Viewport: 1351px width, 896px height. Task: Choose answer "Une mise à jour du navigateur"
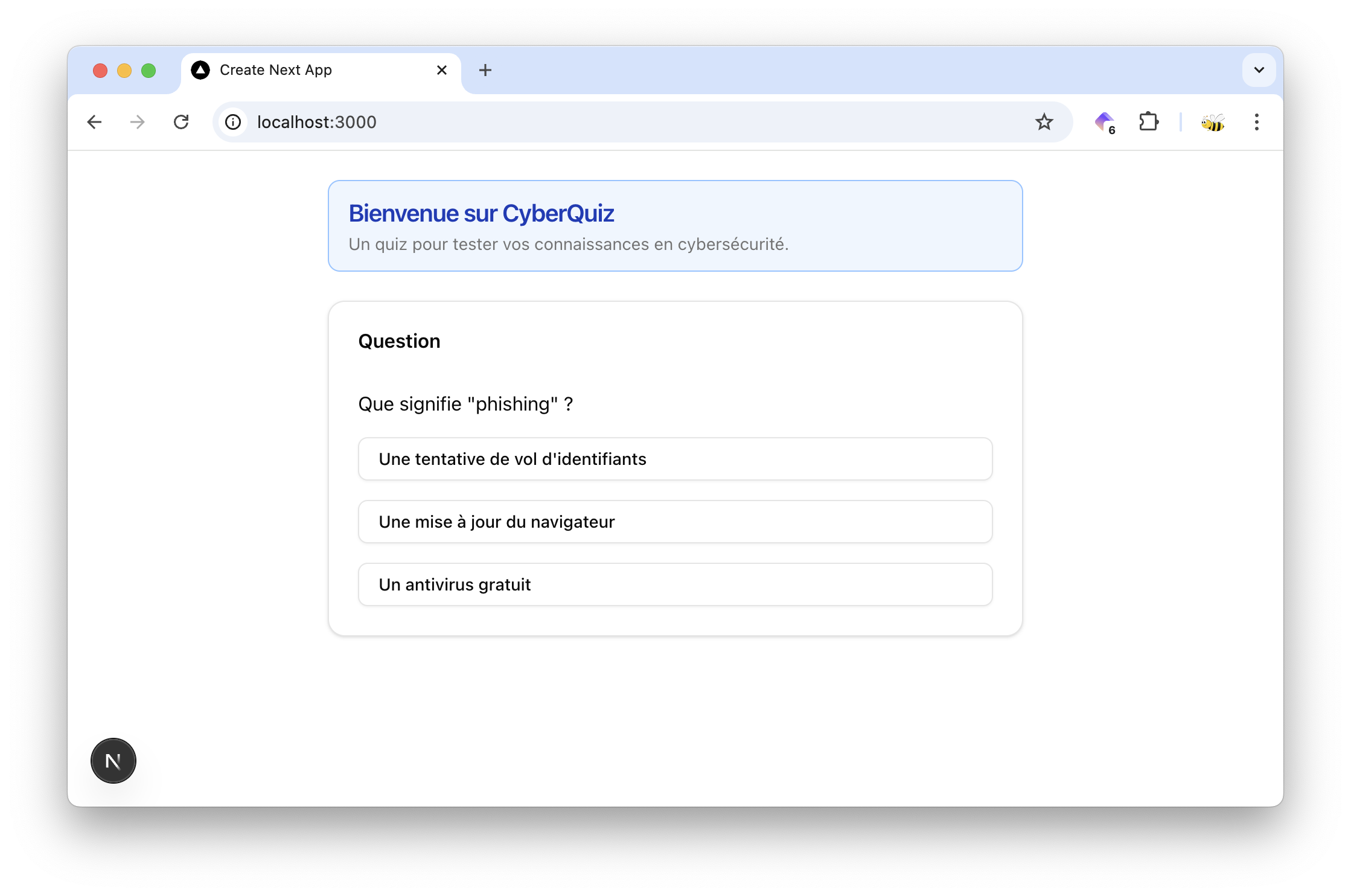click(675, 522)
